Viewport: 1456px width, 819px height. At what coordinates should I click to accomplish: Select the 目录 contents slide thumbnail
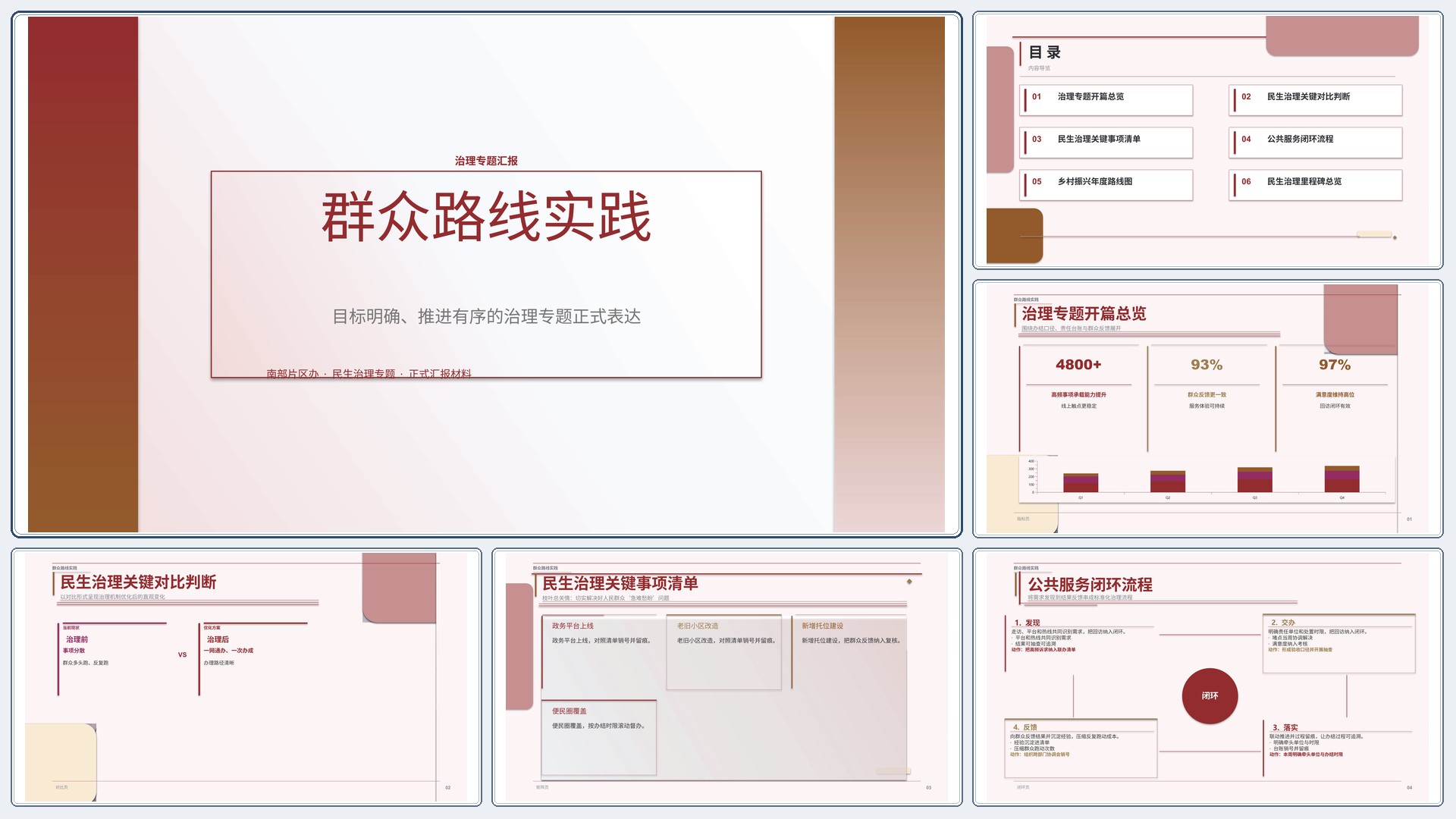tap(1207, 140)
